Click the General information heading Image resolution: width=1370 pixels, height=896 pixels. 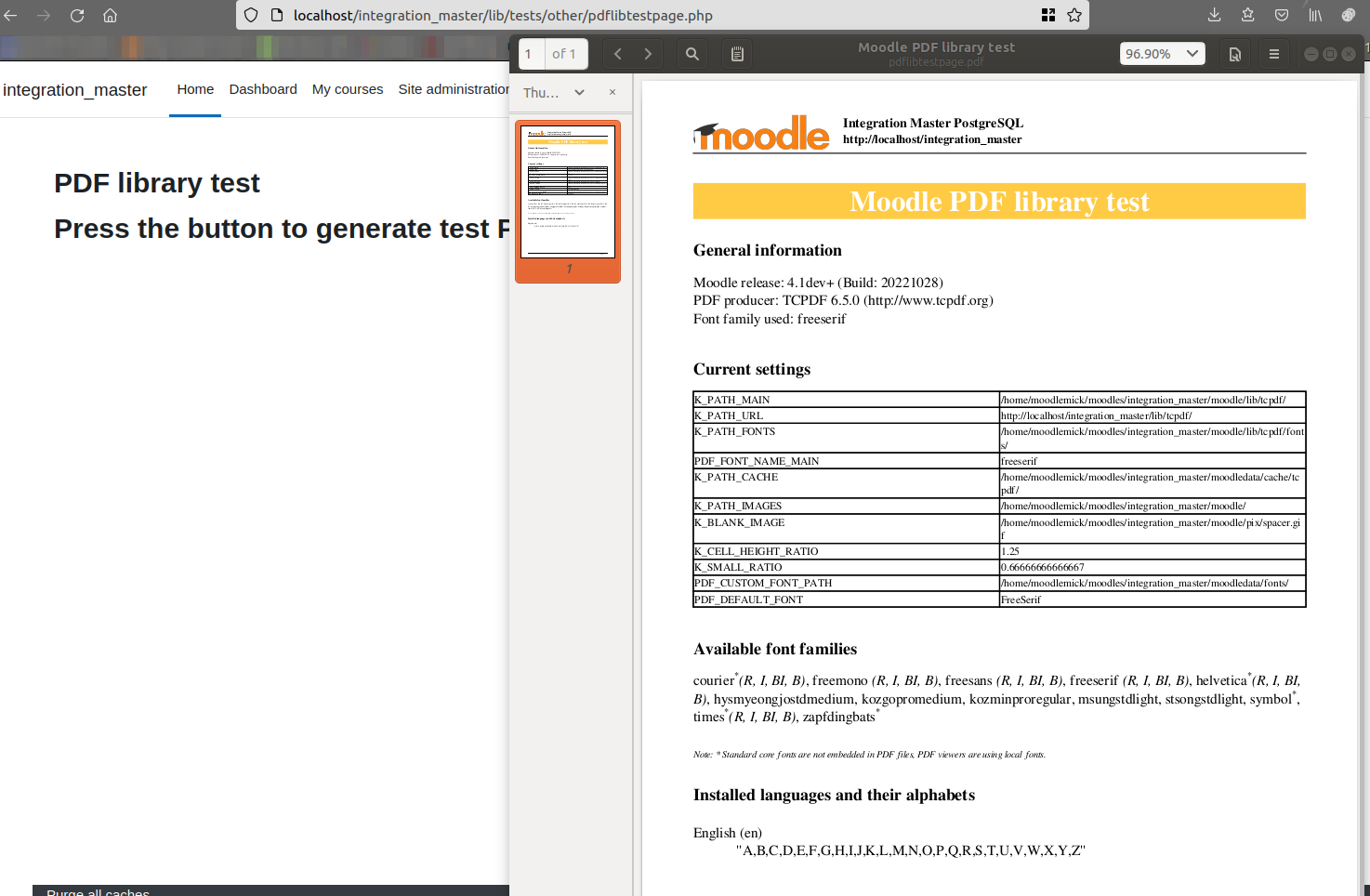[x=768, y=250]
